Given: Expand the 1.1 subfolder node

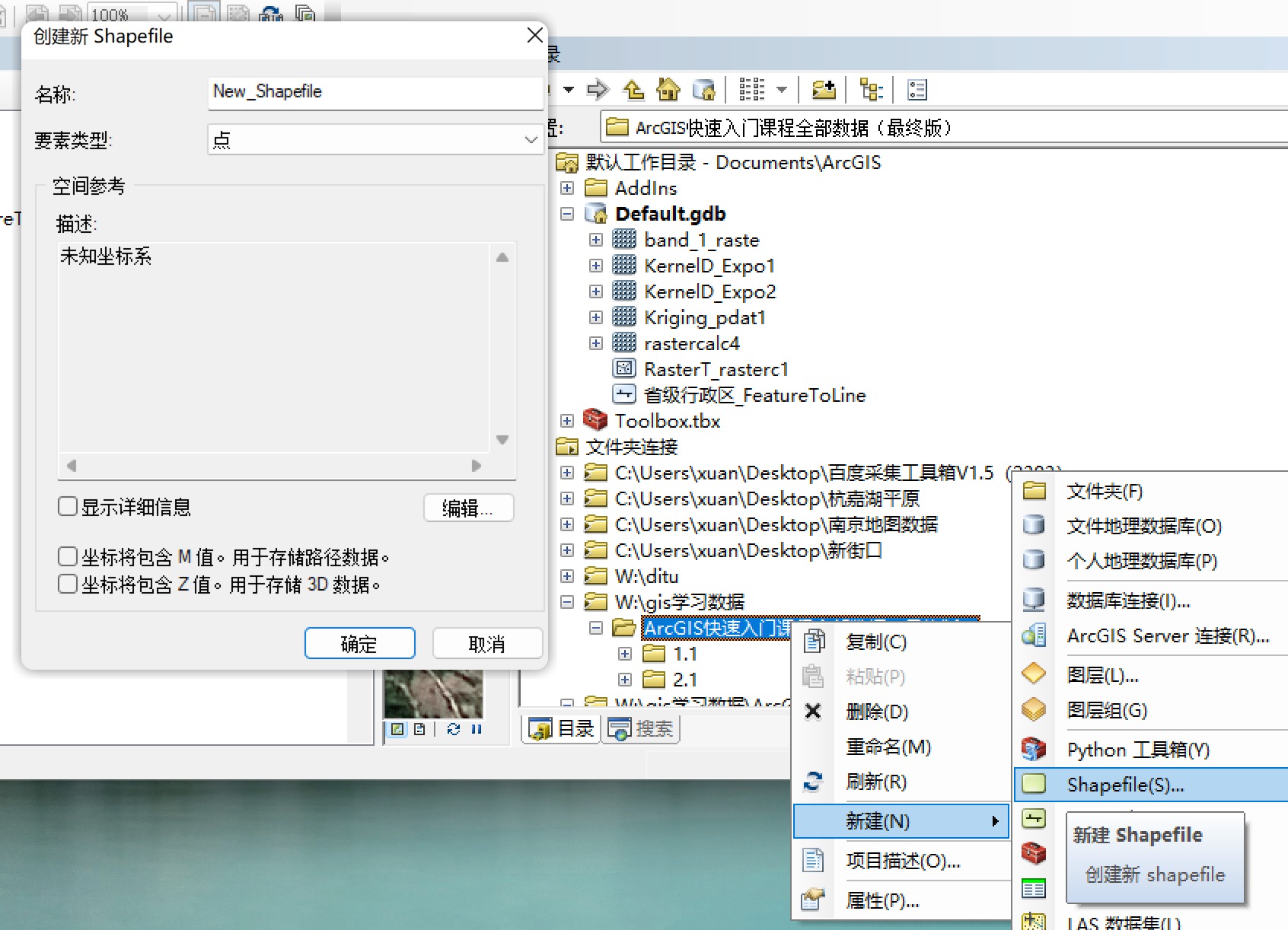Looking at the screenshot, I should pyautogui.click(x=624, y=654).
